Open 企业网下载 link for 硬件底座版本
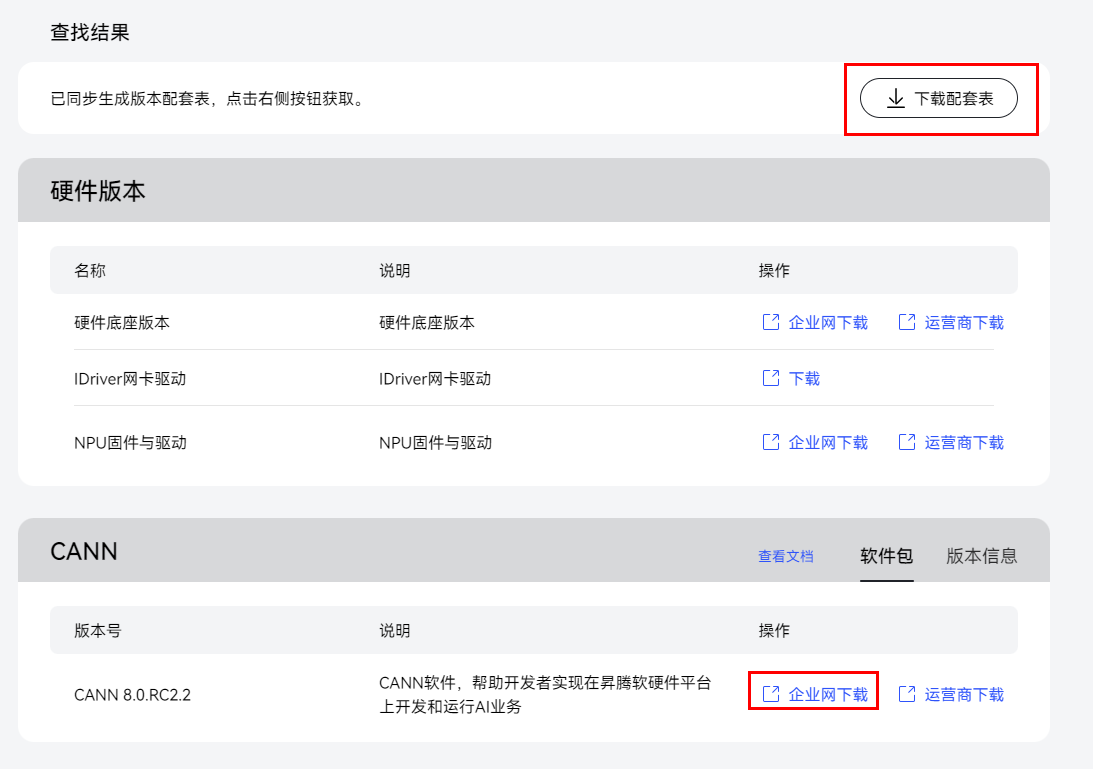Viewport: 1093px width, 769px height. click(x=827, y=323)
